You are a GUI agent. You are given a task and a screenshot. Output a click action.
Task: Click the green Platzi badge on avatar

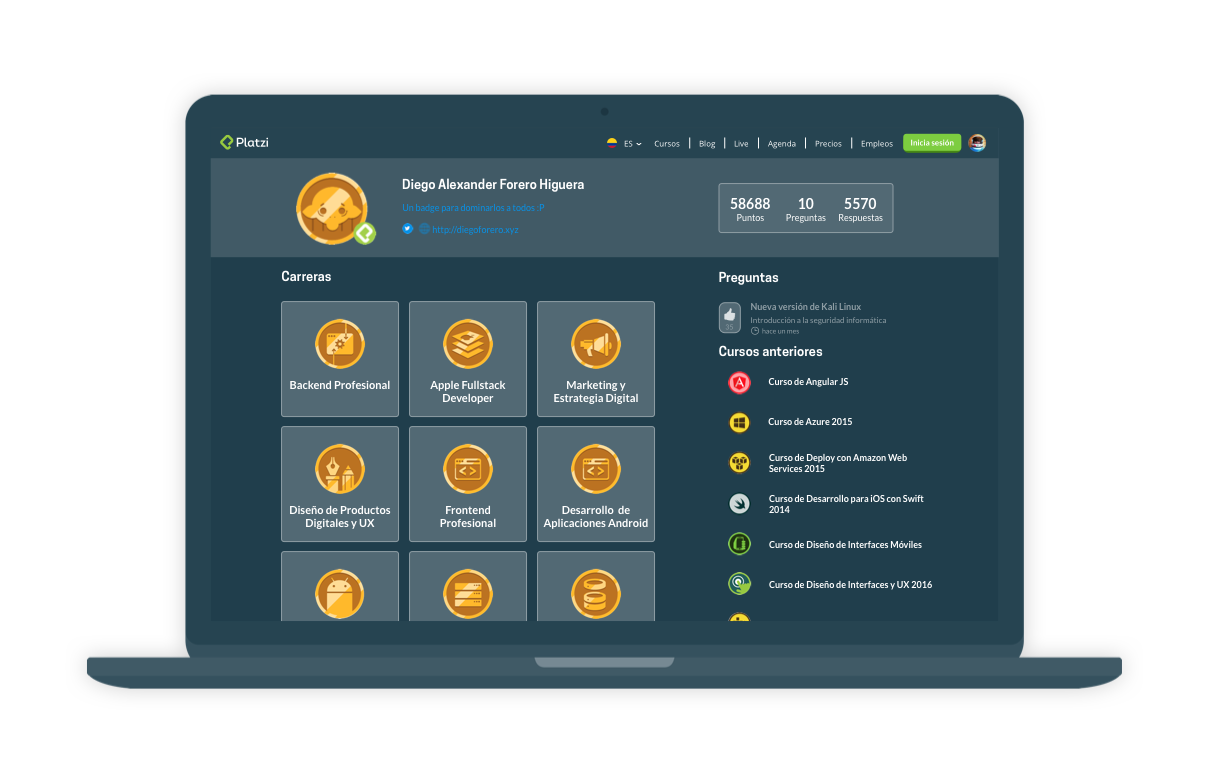[x=365, y=234]
